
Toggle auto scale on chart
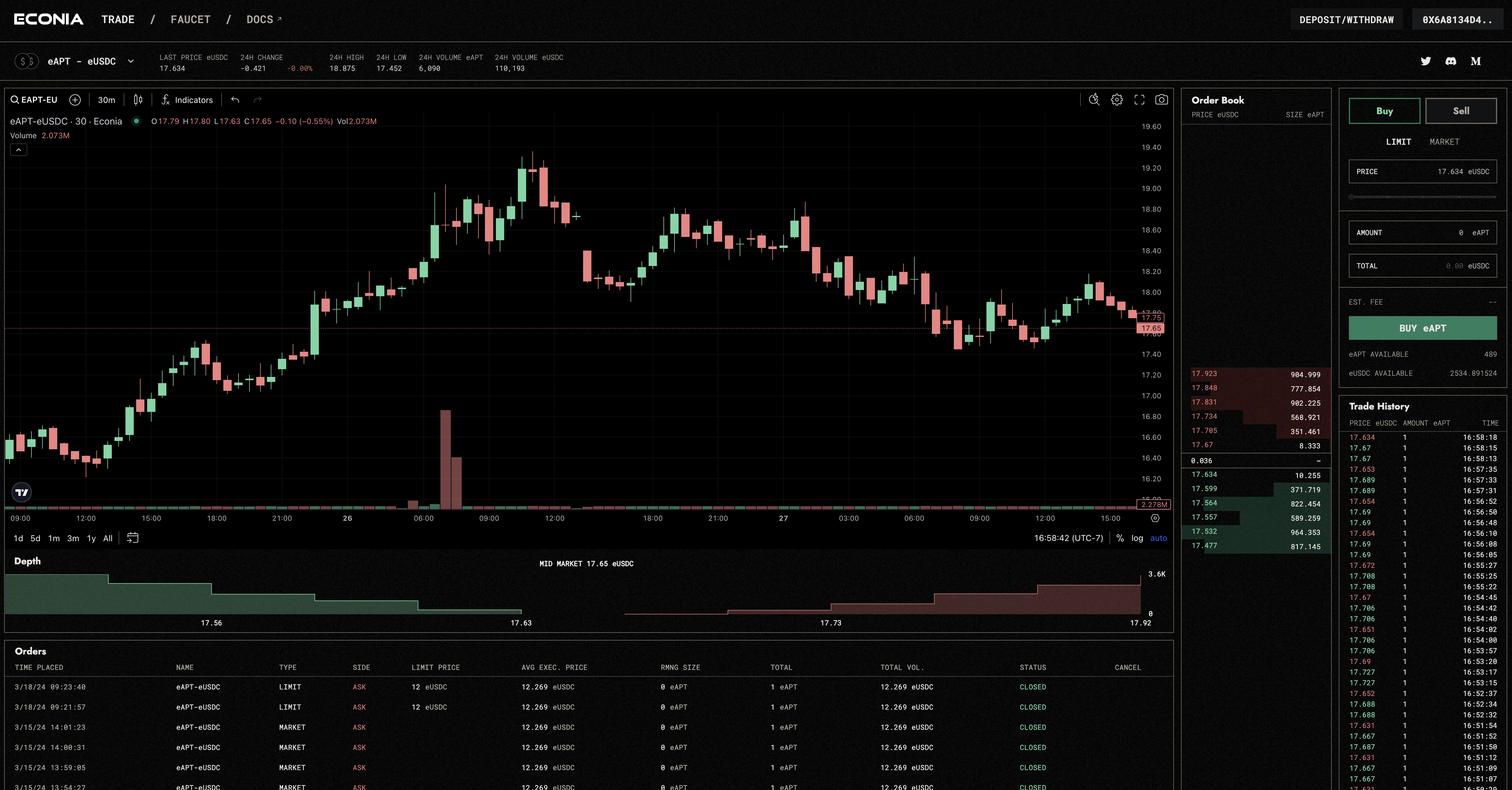click(x=1159, y=538)
